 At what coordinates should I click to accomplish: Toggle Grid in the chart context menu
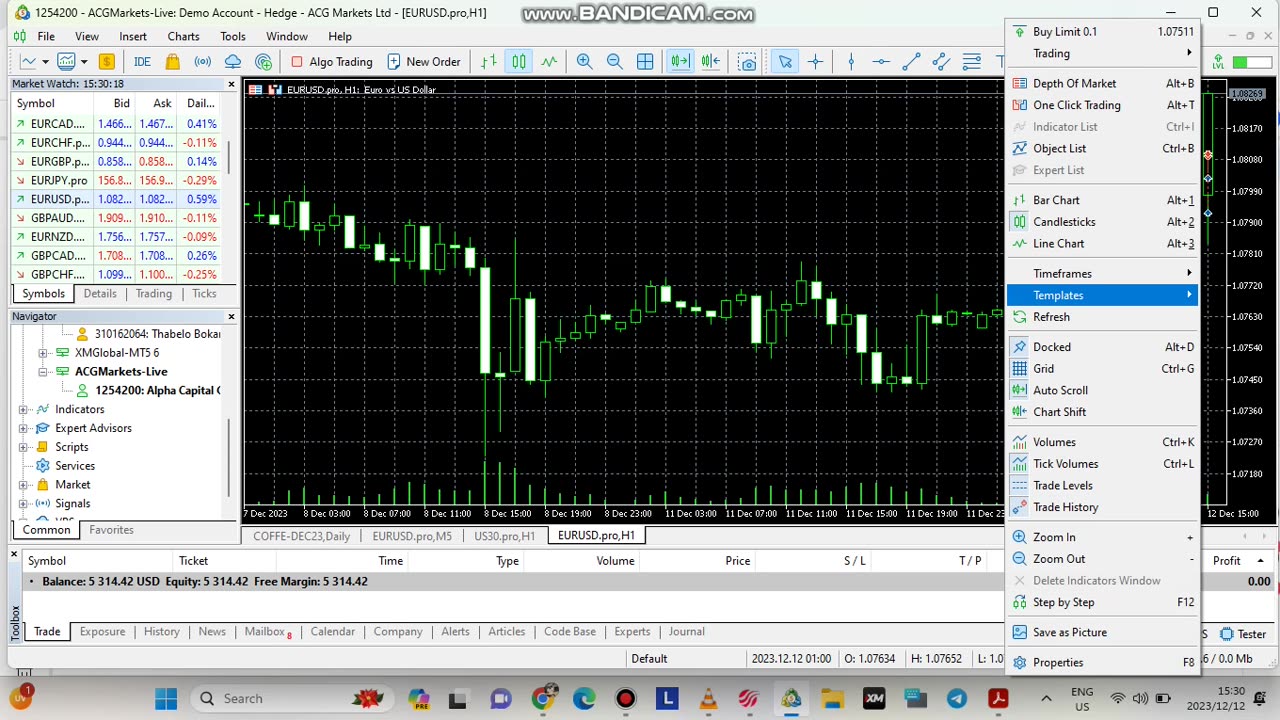tap(1103, 368)
